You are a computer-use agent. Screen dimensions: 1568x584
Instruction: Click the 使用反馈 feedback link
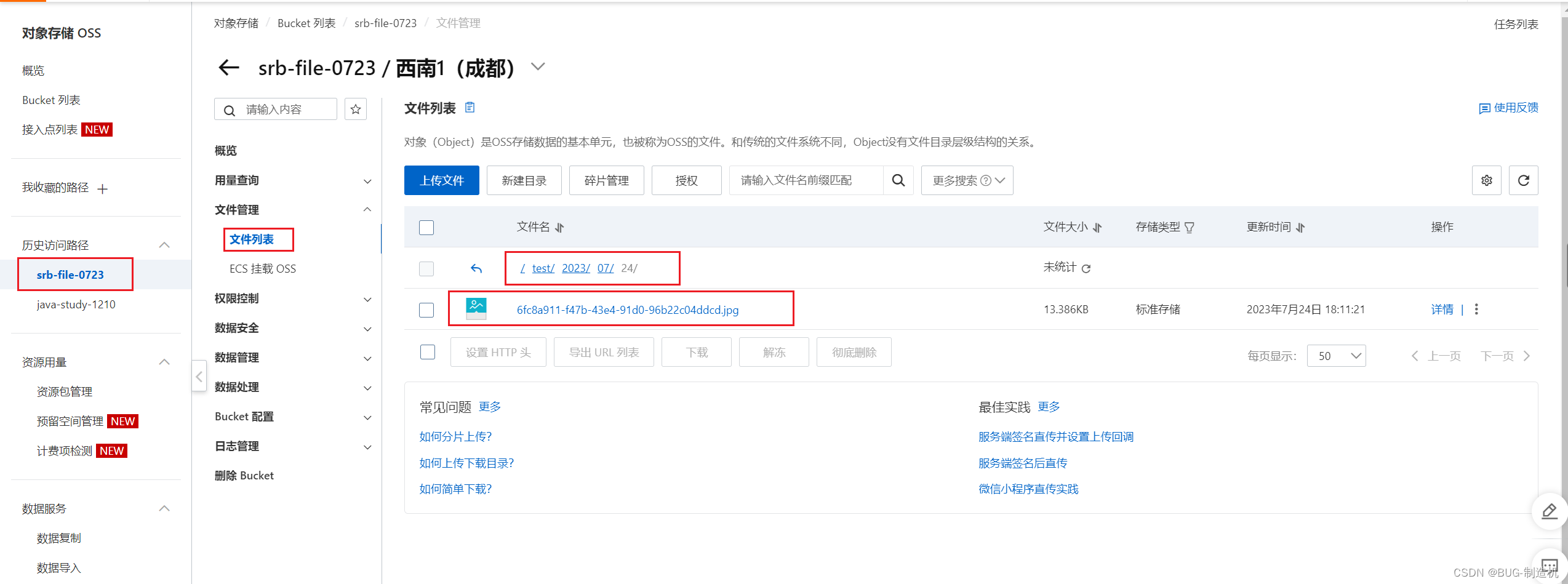click(x=1508, y=108)
